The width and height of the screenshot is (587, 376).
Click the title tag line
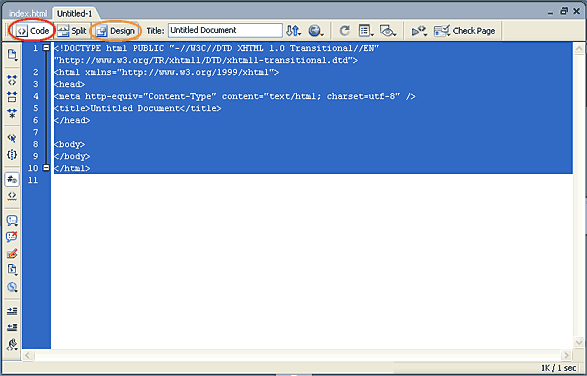click(137, 108)
